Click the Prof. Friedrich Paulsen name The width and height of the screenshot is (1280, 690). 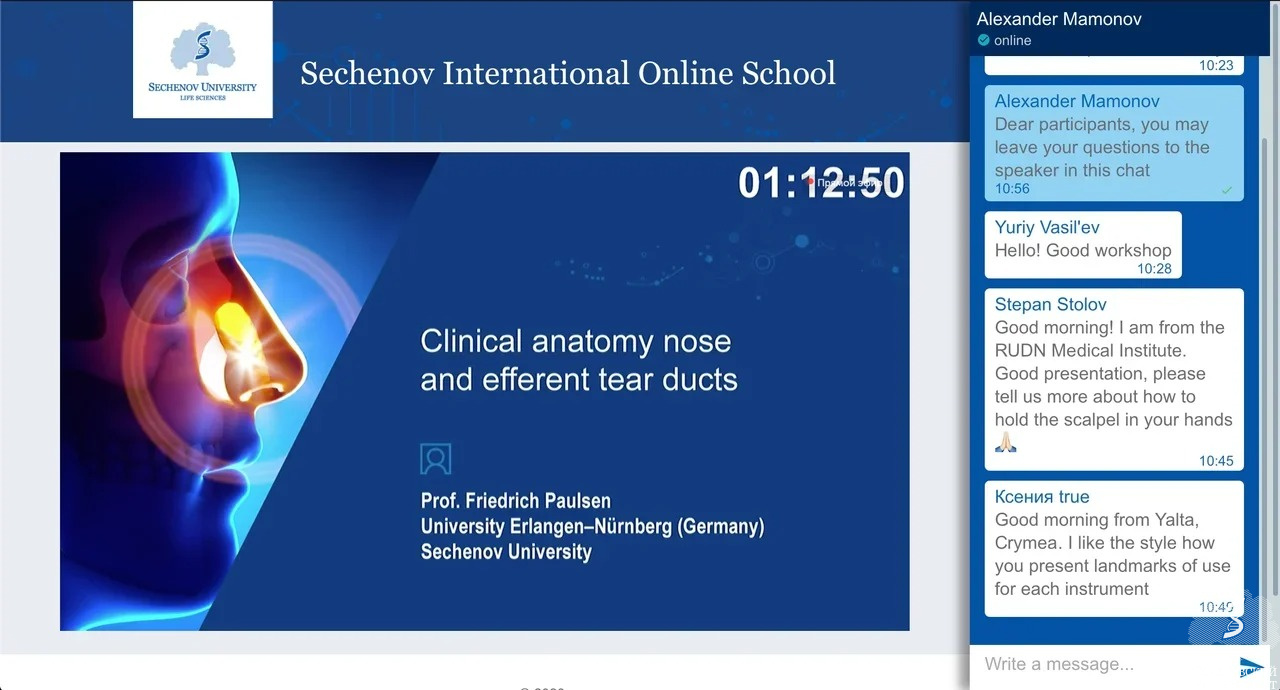coord(516,501)
